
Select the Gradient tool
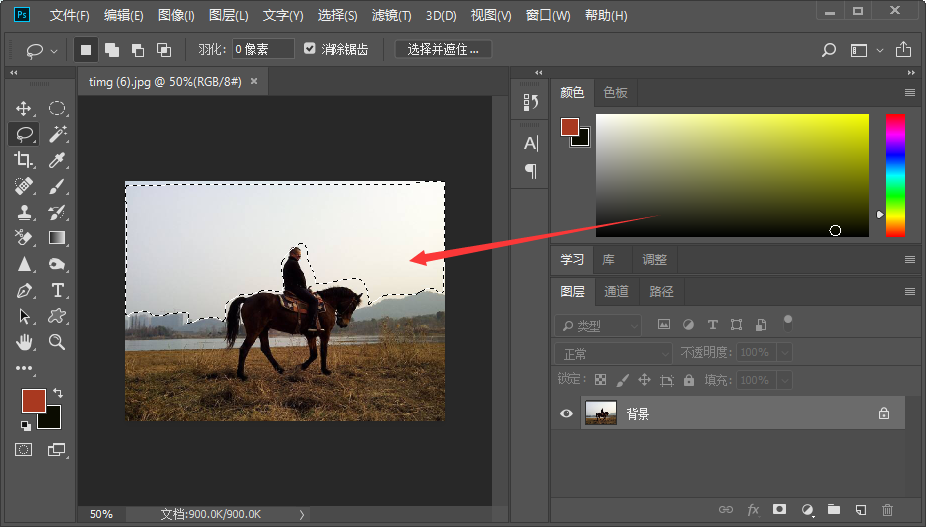(57, 238)
